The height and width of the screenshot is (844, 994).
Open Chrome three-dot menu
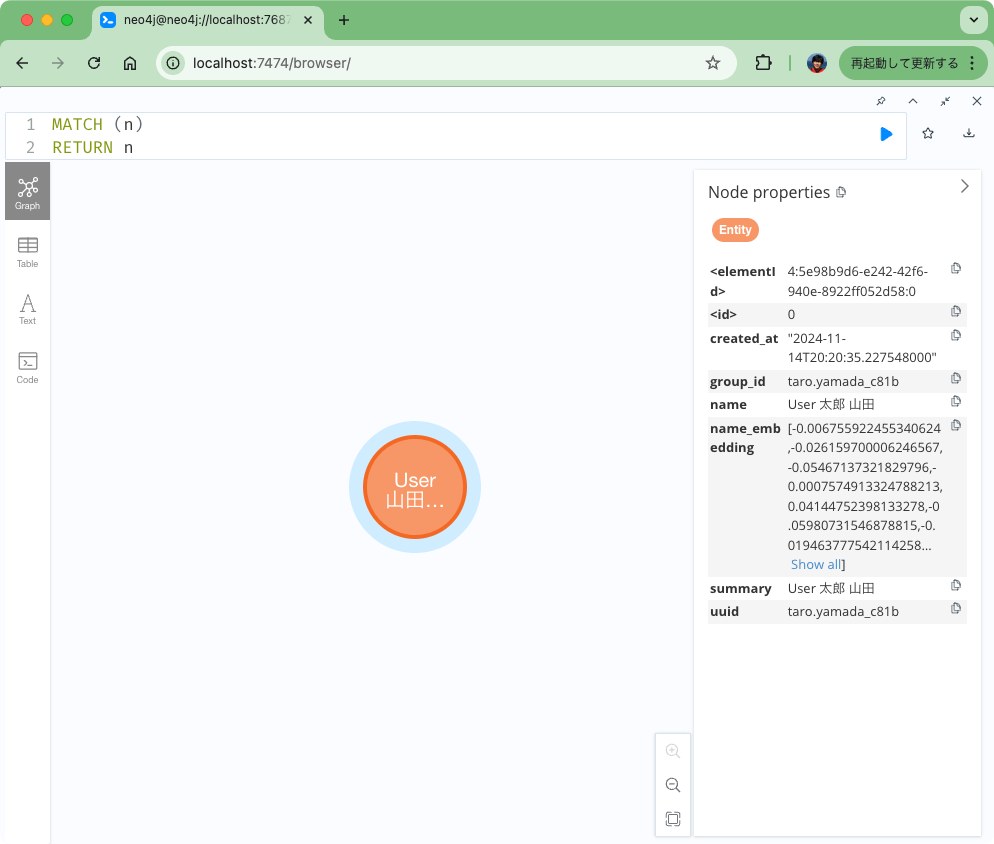[972, 63]
